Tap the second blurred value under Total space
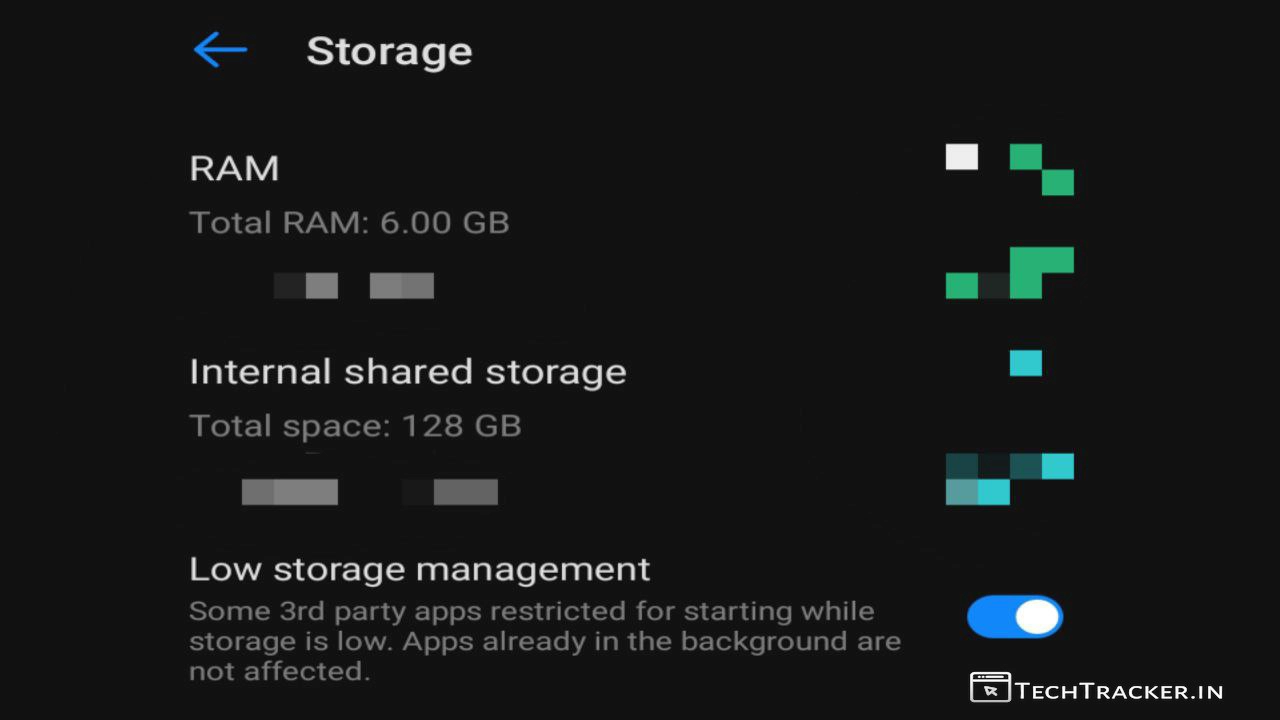Viewport: 1280px width, 720px height. [452, 492]
